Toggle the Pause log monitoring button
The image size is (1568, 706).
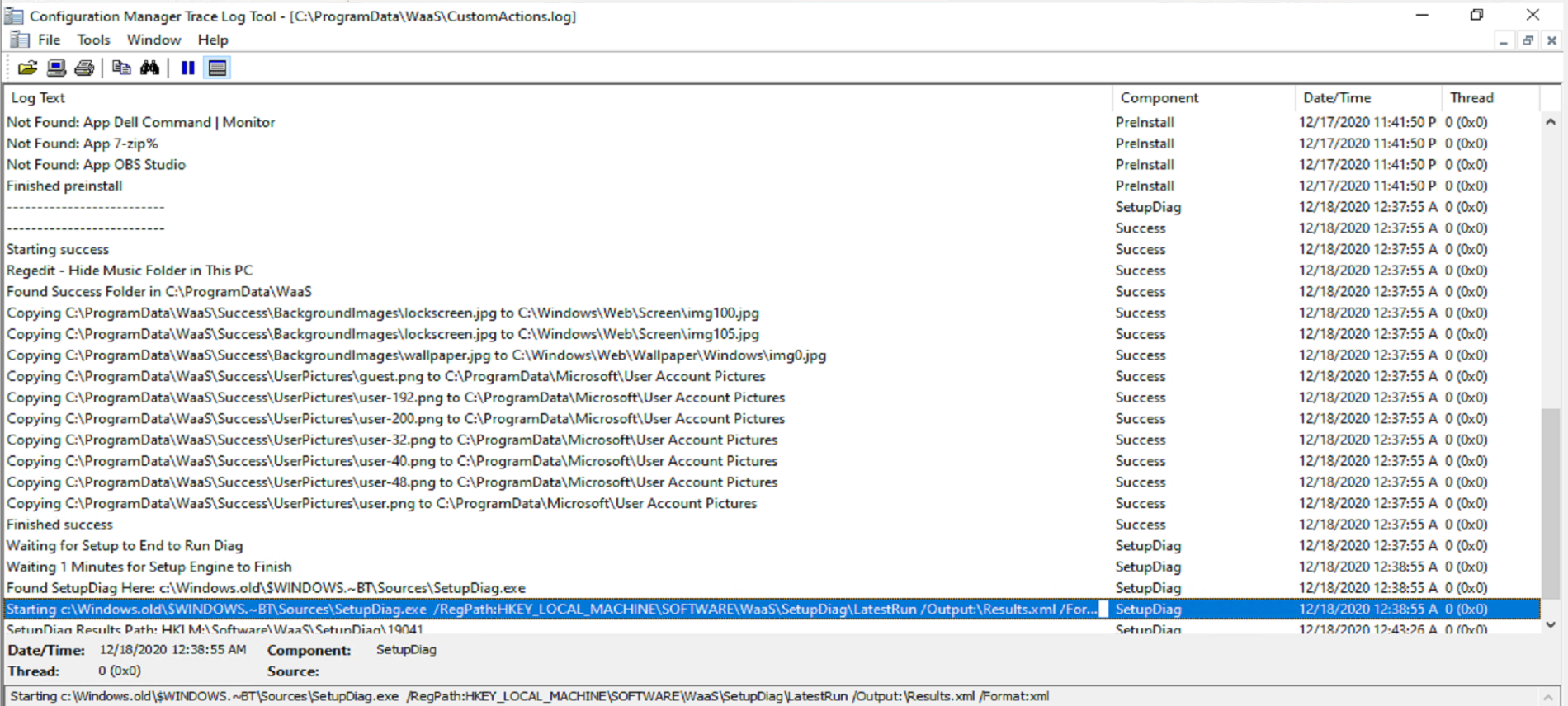coord(188,68)
